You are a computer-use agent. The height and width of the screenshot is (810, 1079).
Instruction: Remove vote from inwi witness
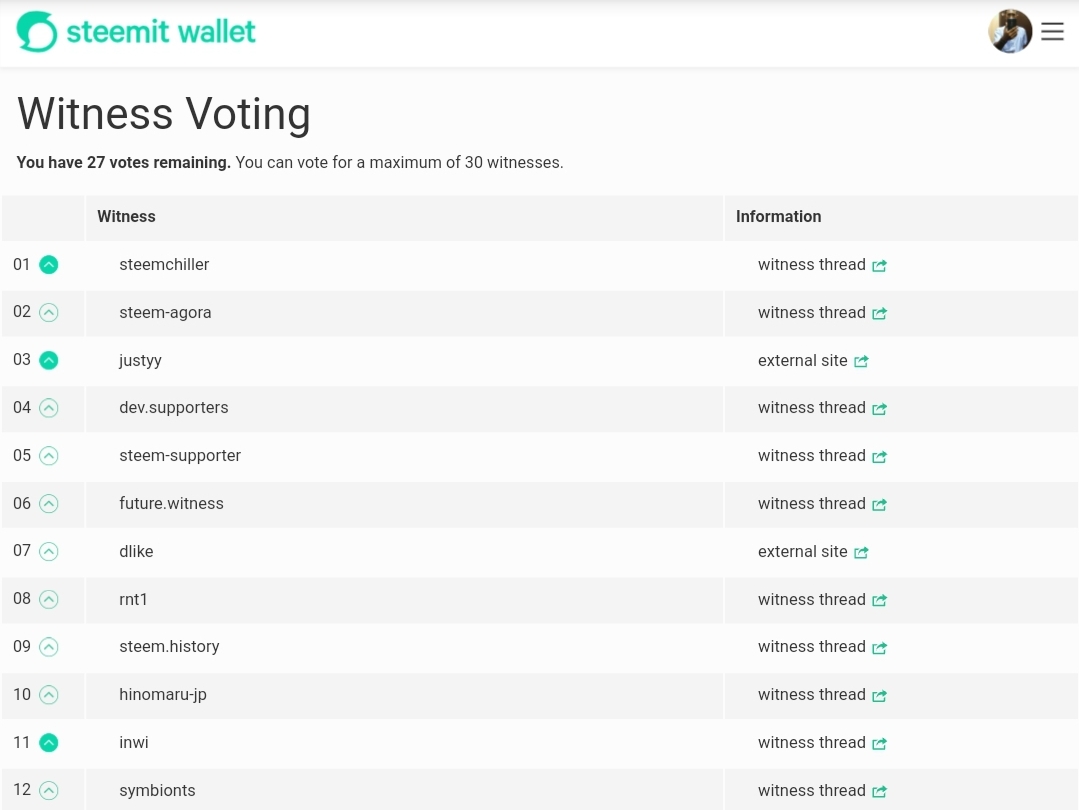49,743
